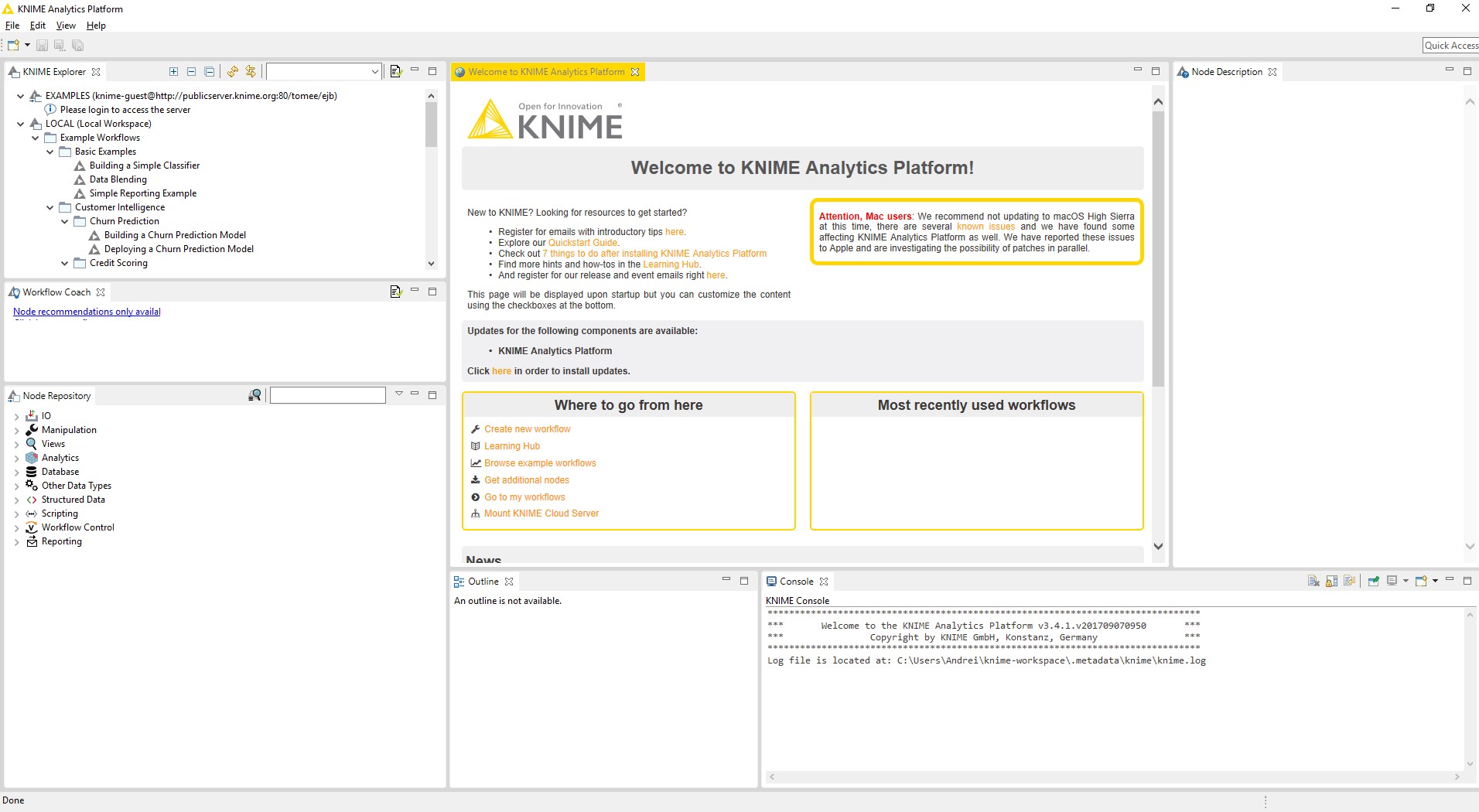Select the IO category icon
Screen dimensions: 1479x812
pos(32,415)
